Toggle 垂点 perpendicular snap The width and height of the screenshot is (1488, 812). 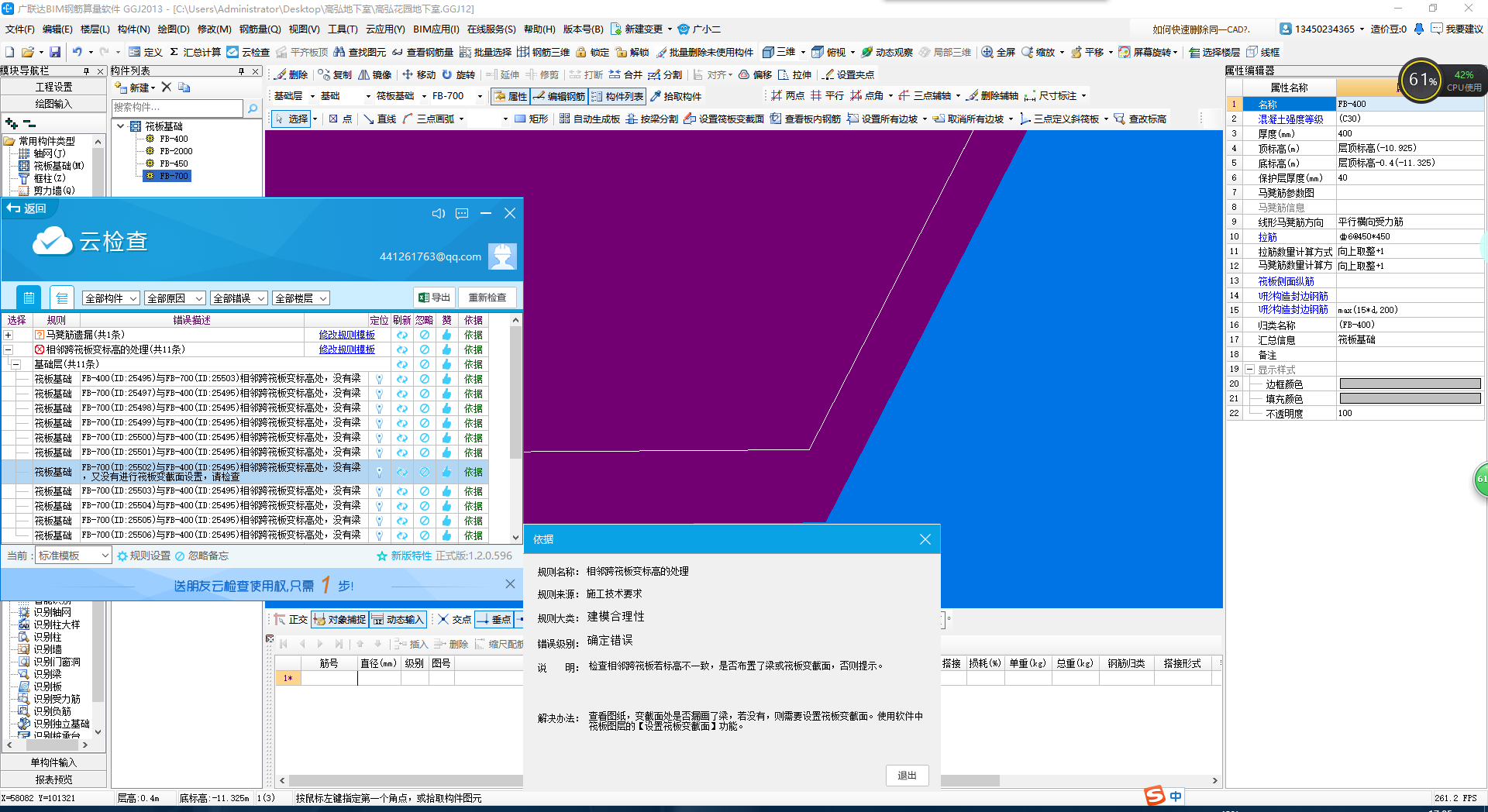(x=494, y=619)
